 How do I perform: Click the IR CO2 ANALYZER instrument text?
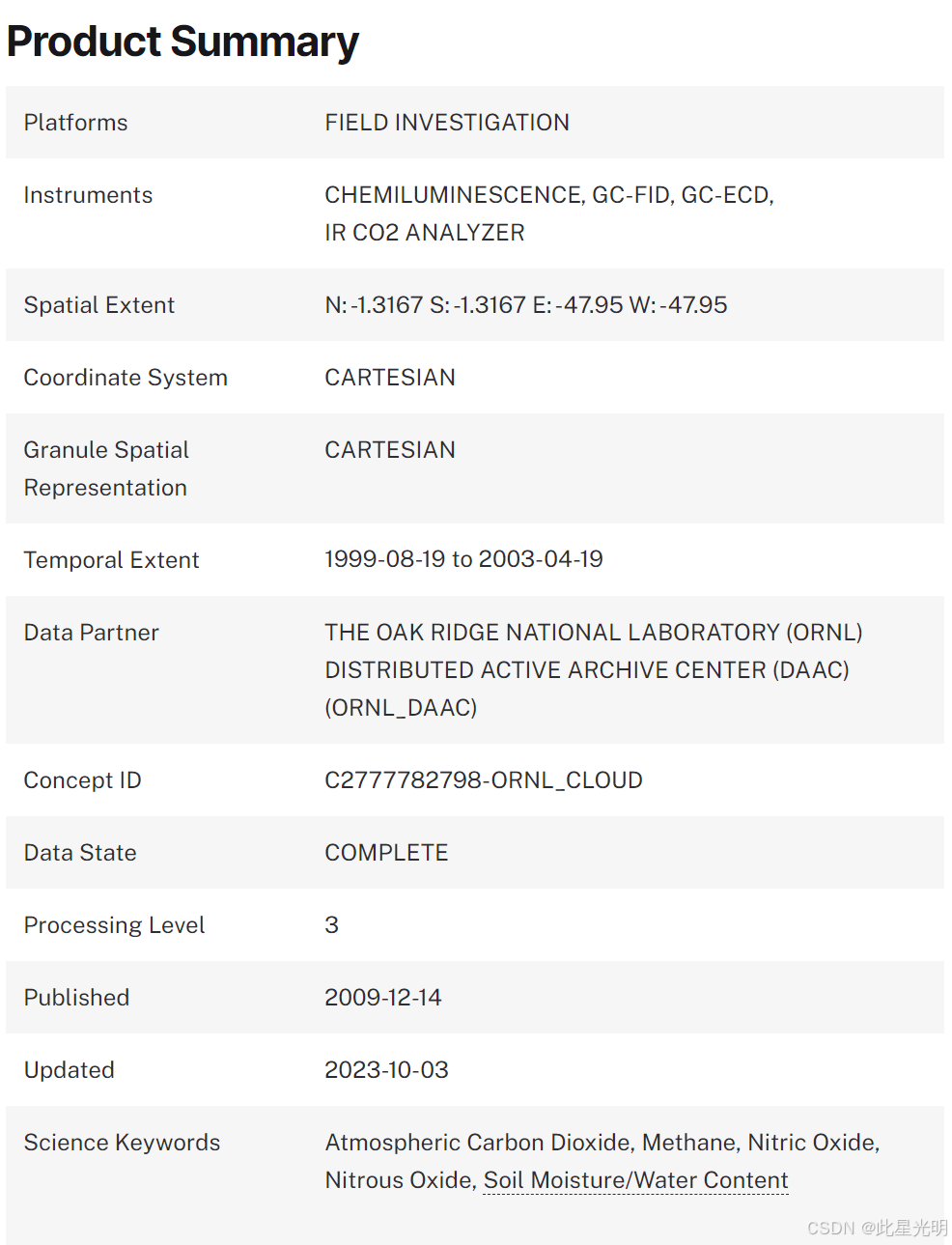click(x=424, y=233)
